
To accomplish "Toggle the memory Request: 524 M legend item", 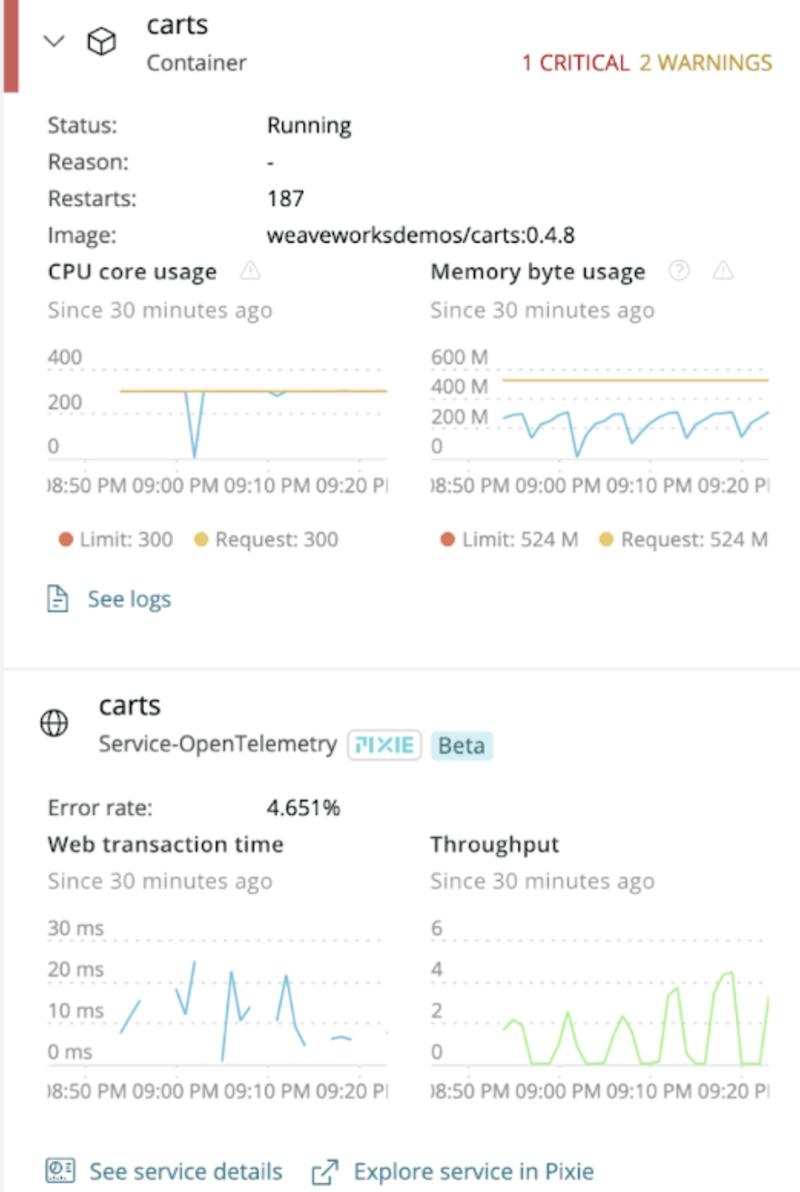I will tap(684, 540).
